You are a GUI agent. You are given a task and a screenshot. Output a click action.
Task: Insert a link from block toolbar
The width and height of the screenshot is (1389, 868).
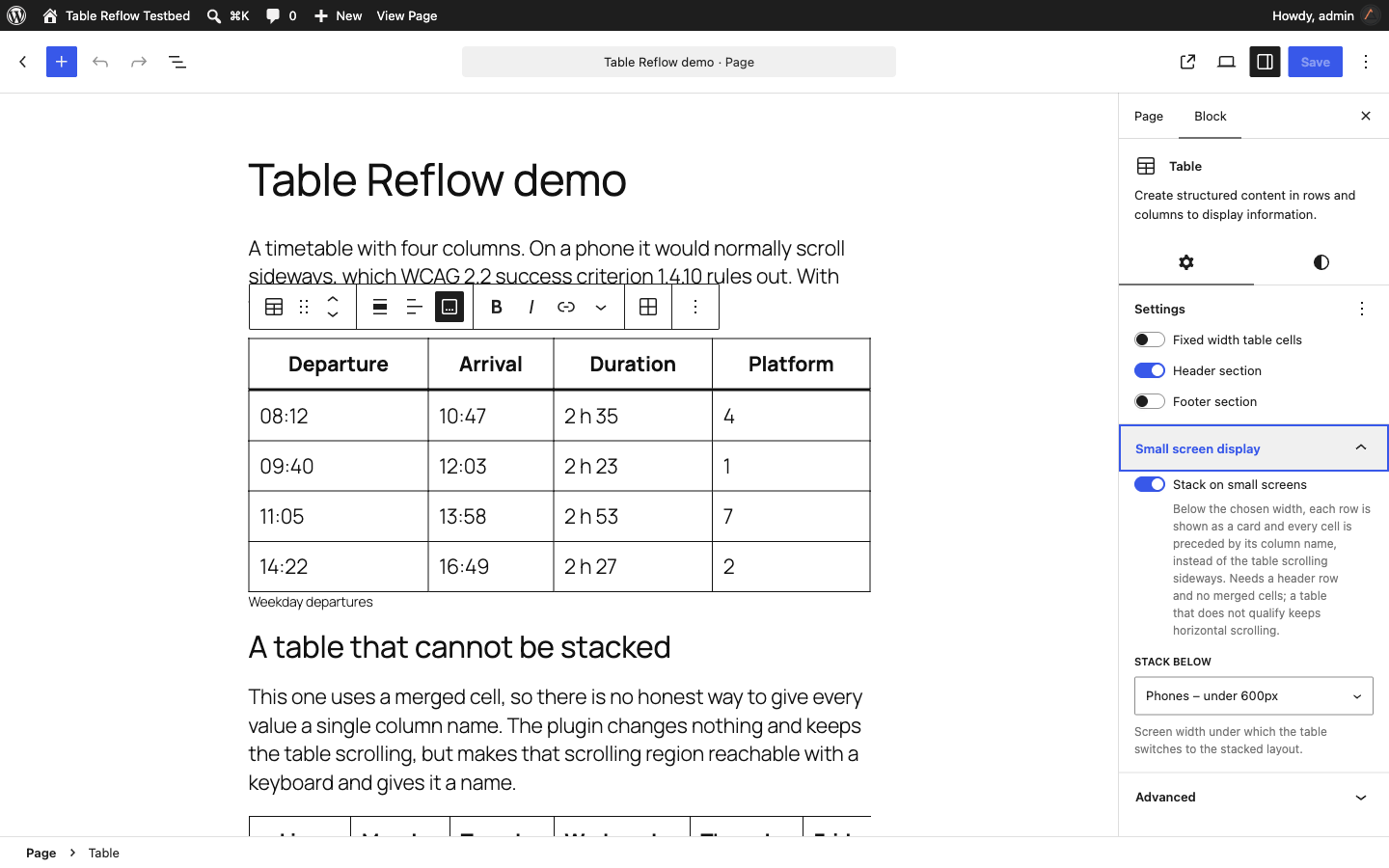(x=566, y=307)
